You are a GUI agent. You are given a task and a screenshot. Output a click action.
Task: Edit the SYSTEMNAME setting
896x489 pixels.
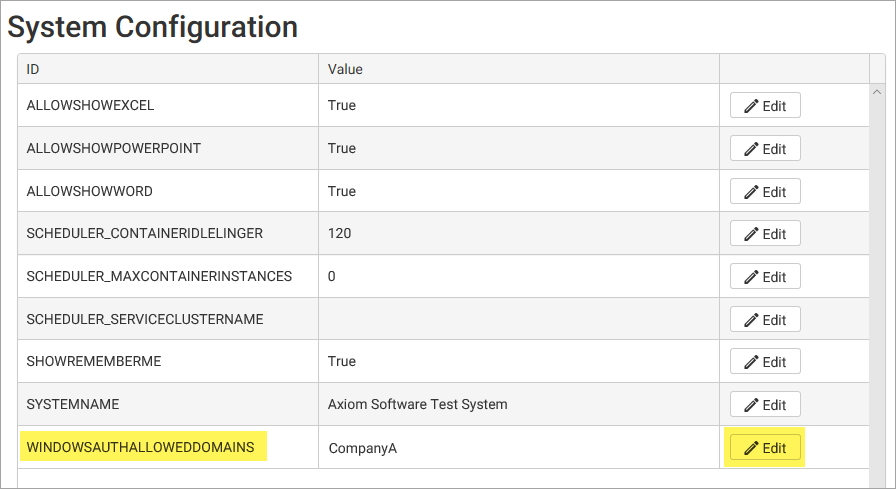(765, 405)
